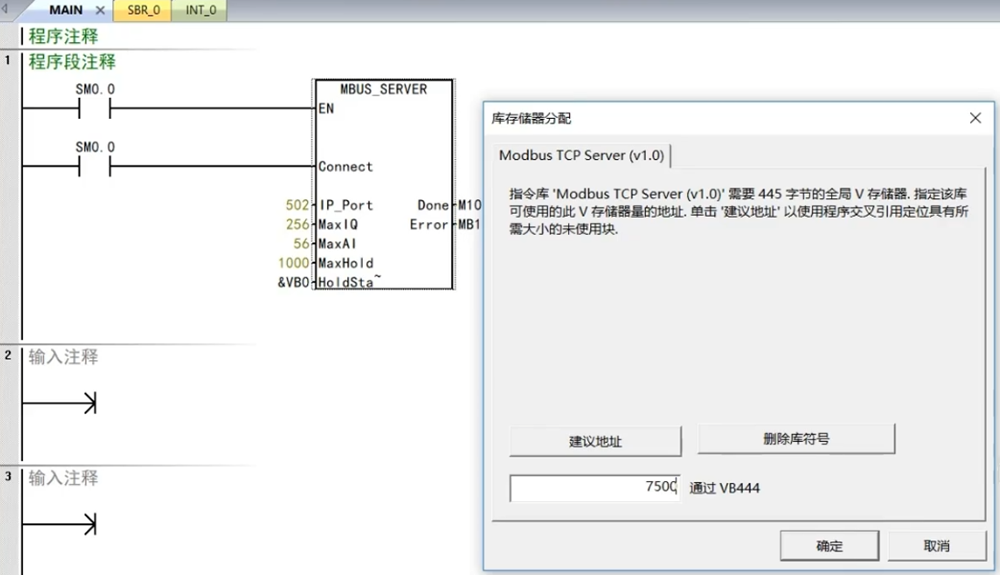Edit the 输入注释 comment in network 2
Image resolution: width=1000 pixels, height=575 pixels.
click(x=64, y=357)
